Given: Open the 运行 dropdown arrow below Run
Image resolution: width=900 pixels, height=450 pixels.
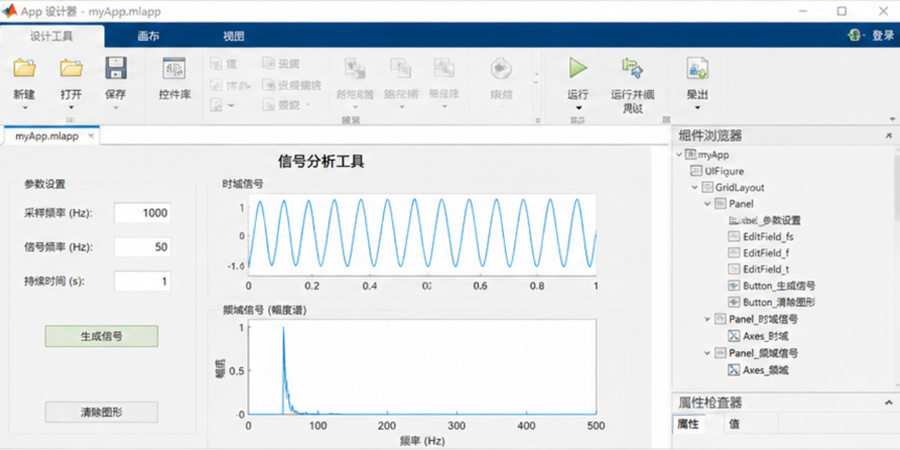Looking at the screenshot, I should 578,108.
